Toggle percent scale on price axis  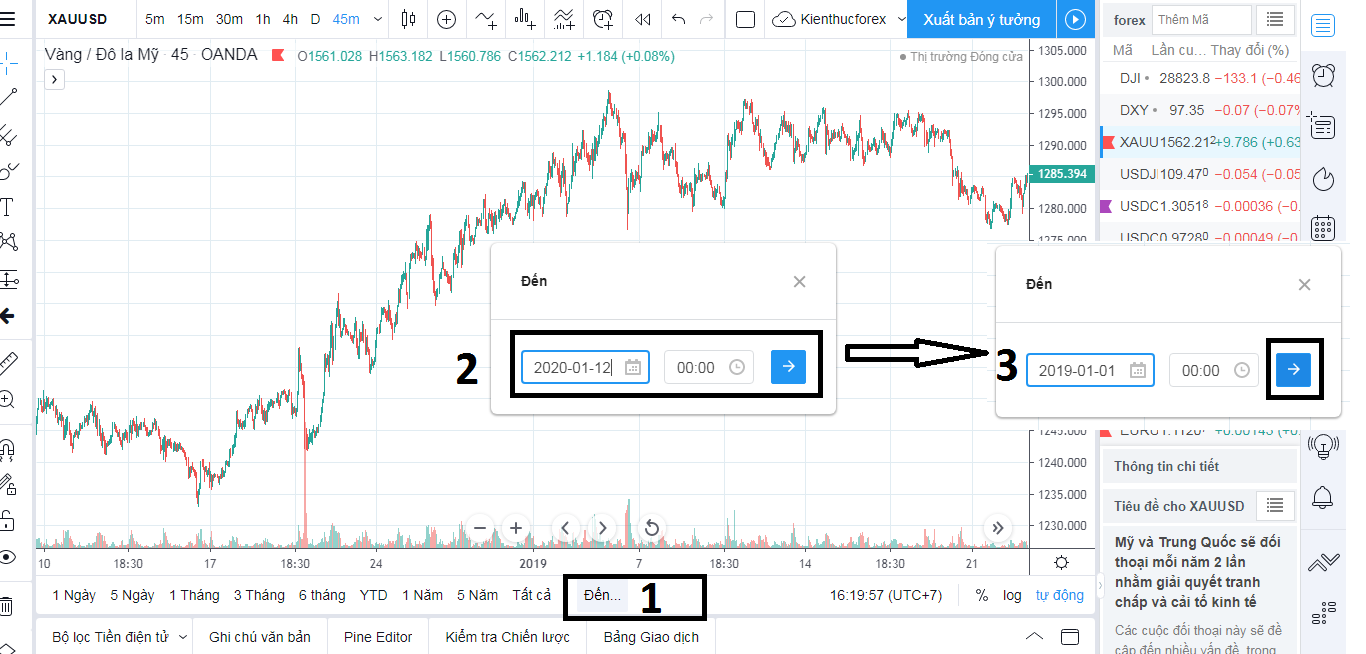(x=982, y=595)
